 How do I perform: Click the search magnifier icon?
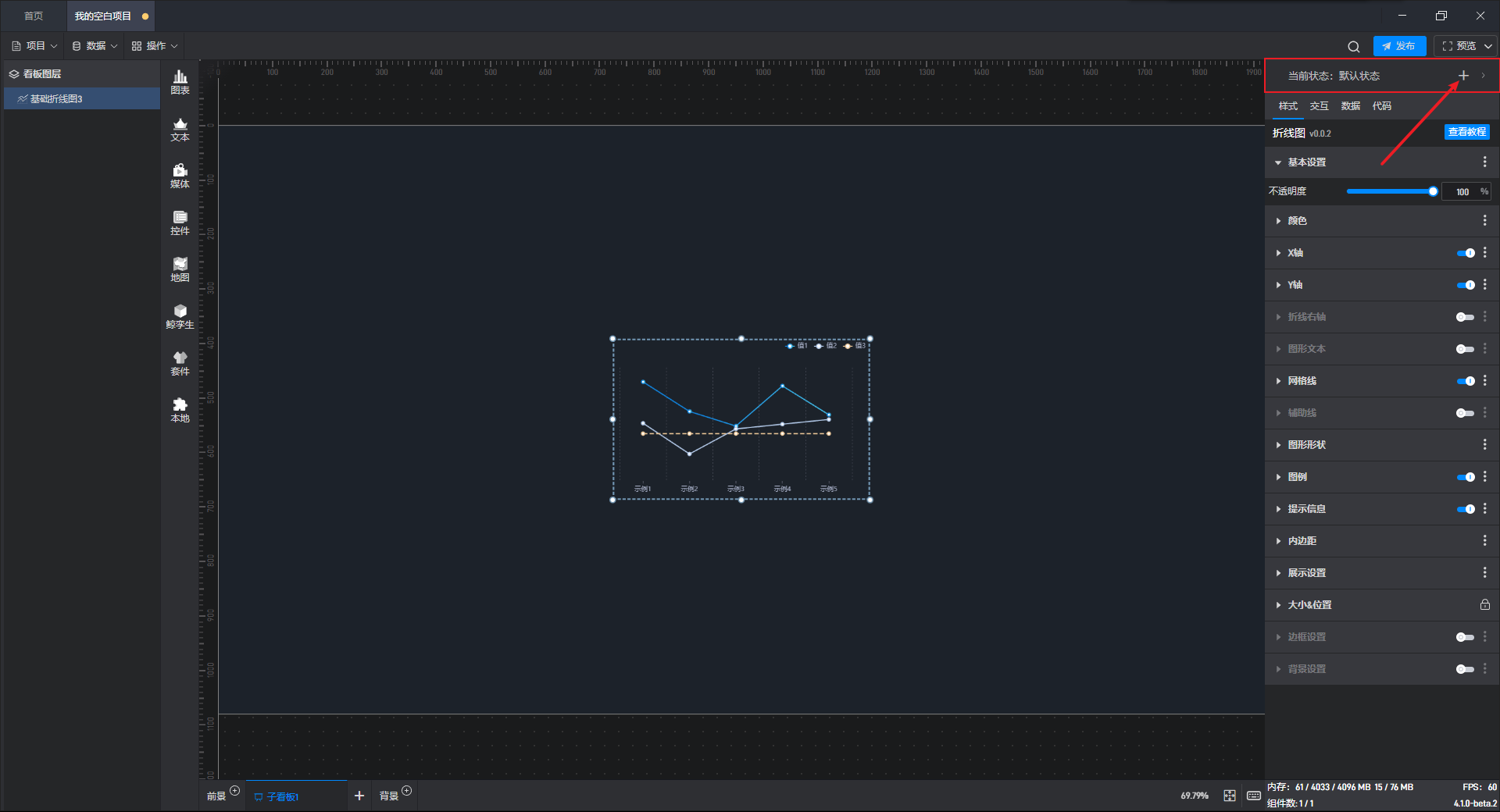click(1354, 46)
